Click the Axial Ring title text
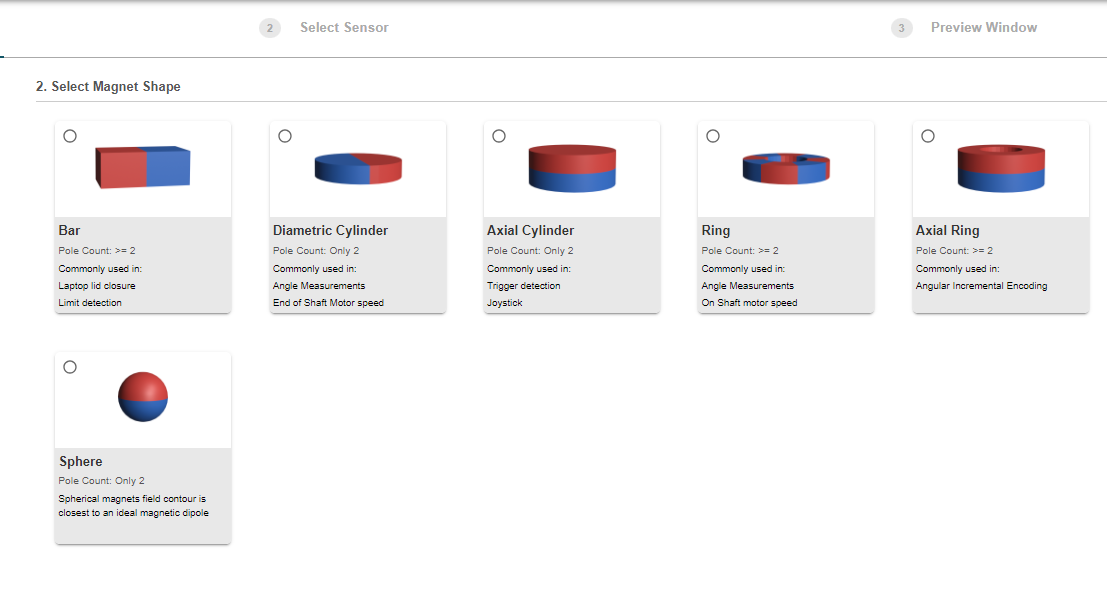Viewport: 1107px width, 592px height. click(x=947, y=231)
